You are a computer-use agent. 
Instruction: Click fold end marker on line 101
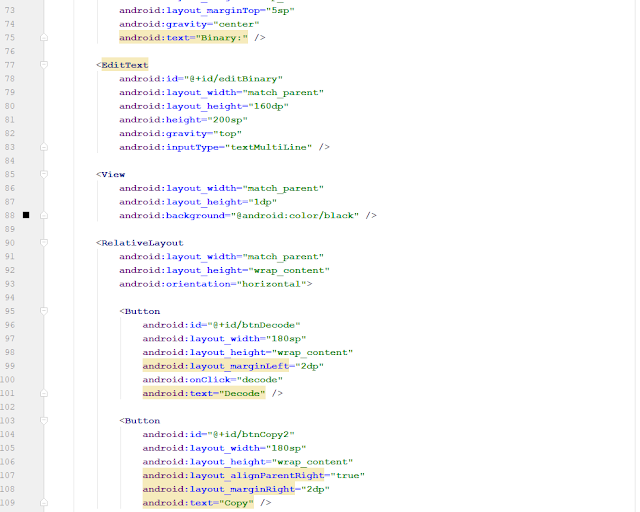(x=44, y=393)
